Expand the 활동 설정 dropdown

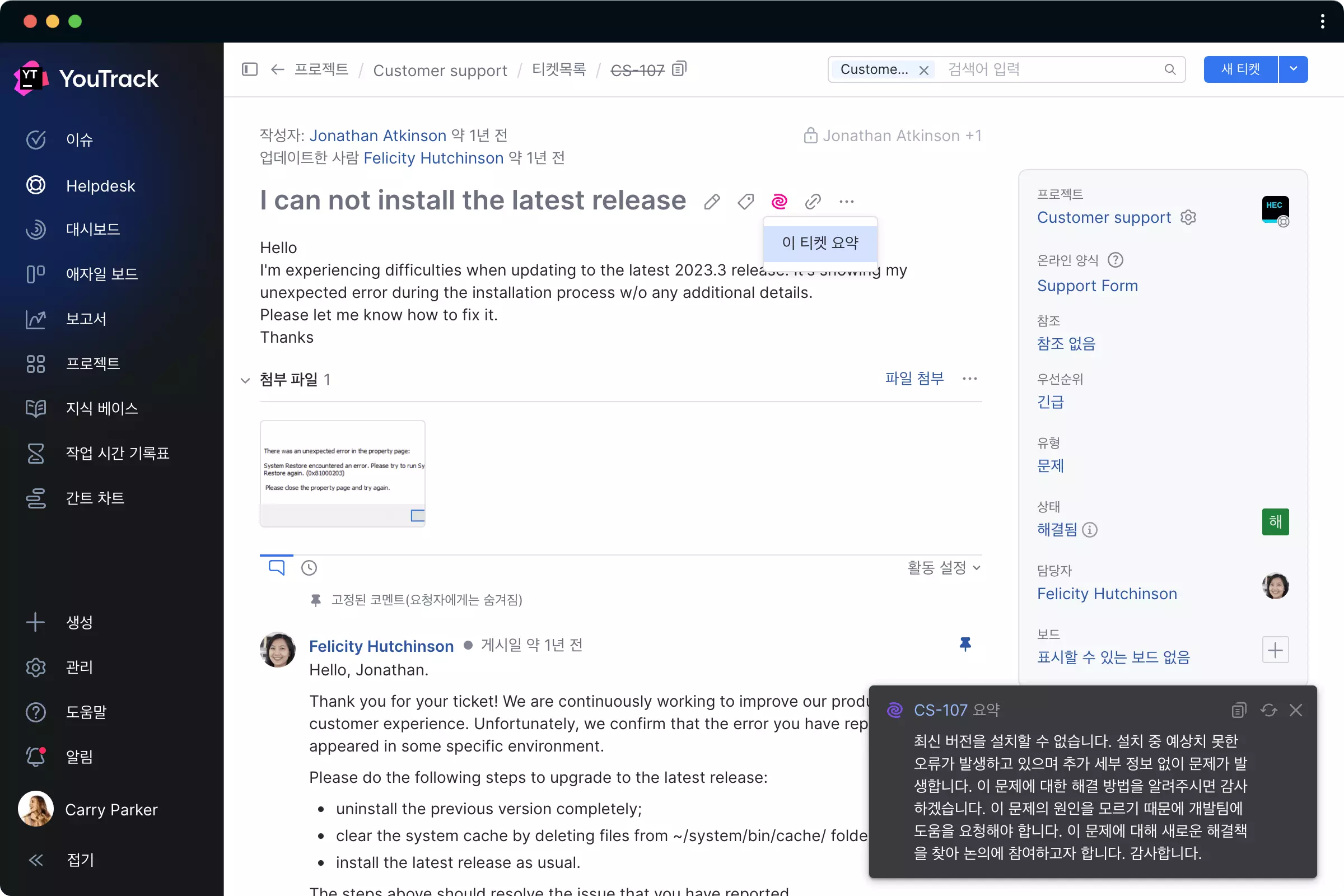click(x=943, y=567)
